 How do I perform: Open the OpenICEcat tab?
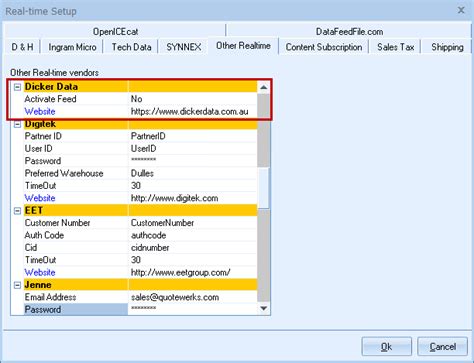[x=115, y=32]
